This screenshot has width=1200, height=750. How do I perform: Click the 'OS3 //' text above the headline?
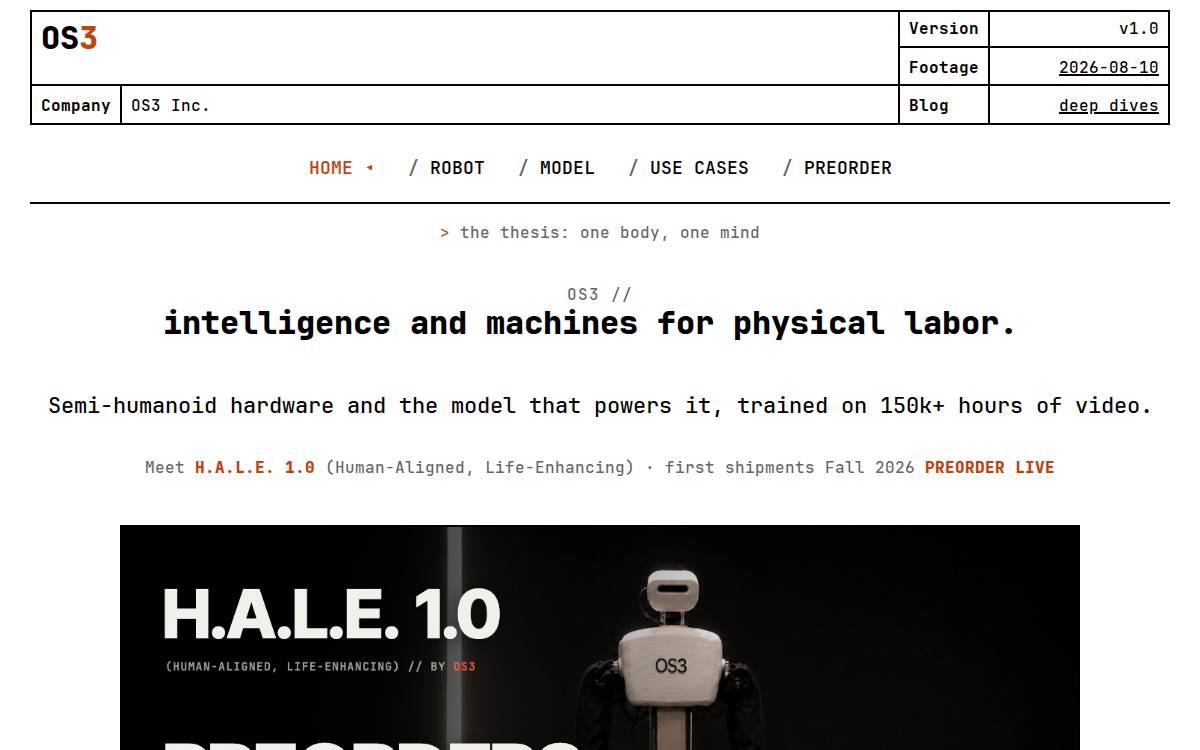tap(599, 294)
